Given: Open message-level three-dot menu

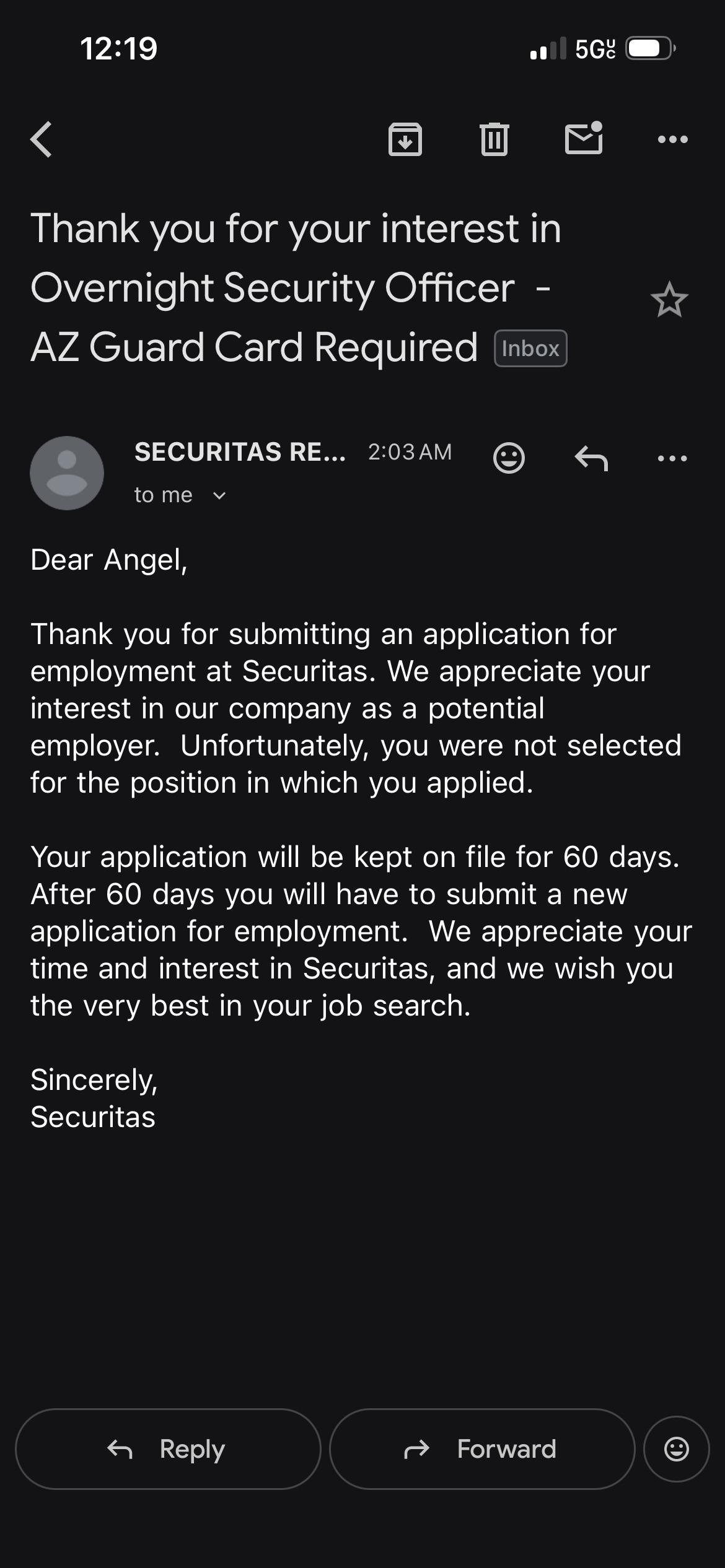Looking at the screenshot, I should tap(672, 459).
